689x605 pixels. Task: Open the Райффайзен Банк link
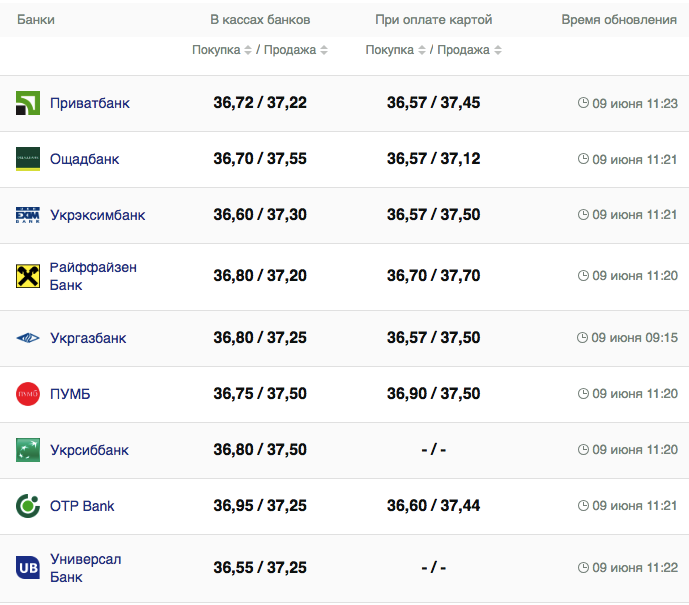tap(93, 276)
